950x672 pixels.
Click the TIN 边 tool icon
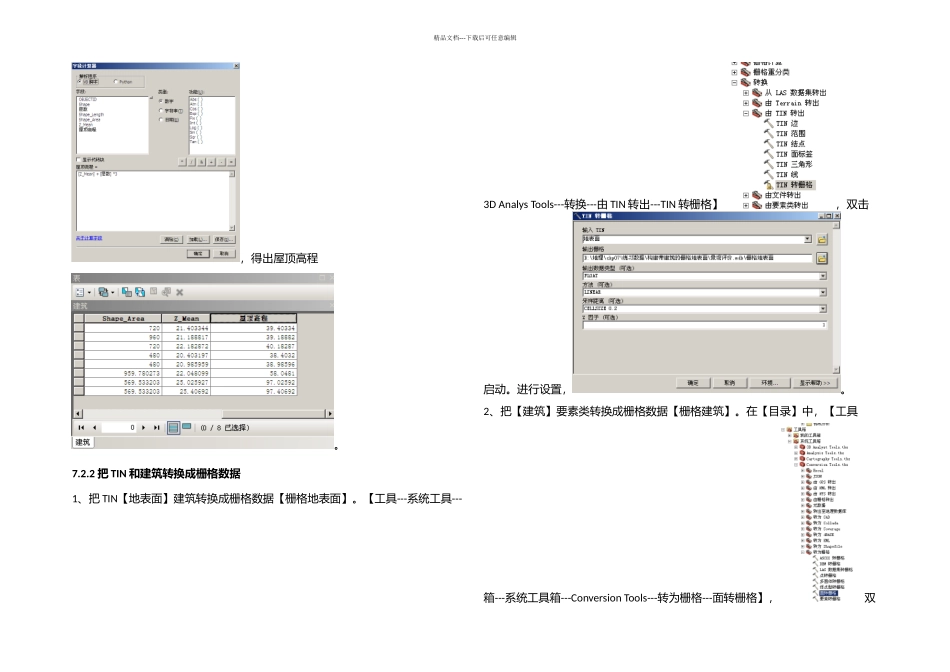pyautogui.click(x=768, y=123)
